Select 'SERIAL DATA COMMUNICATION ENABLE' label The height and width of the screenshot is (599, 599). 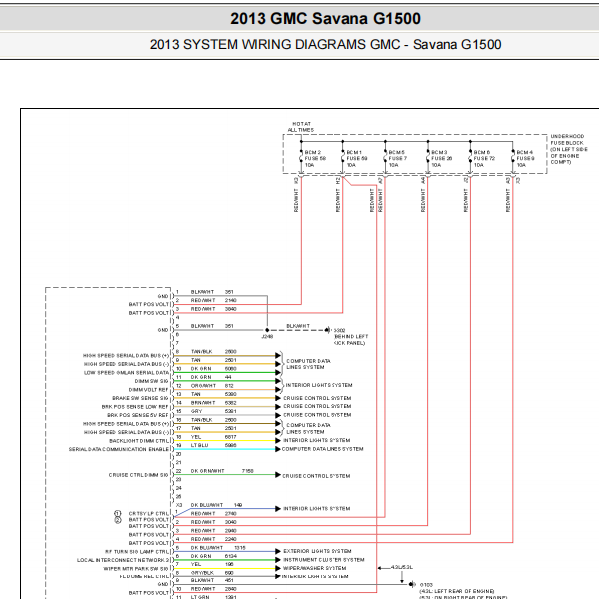[119, 449]
